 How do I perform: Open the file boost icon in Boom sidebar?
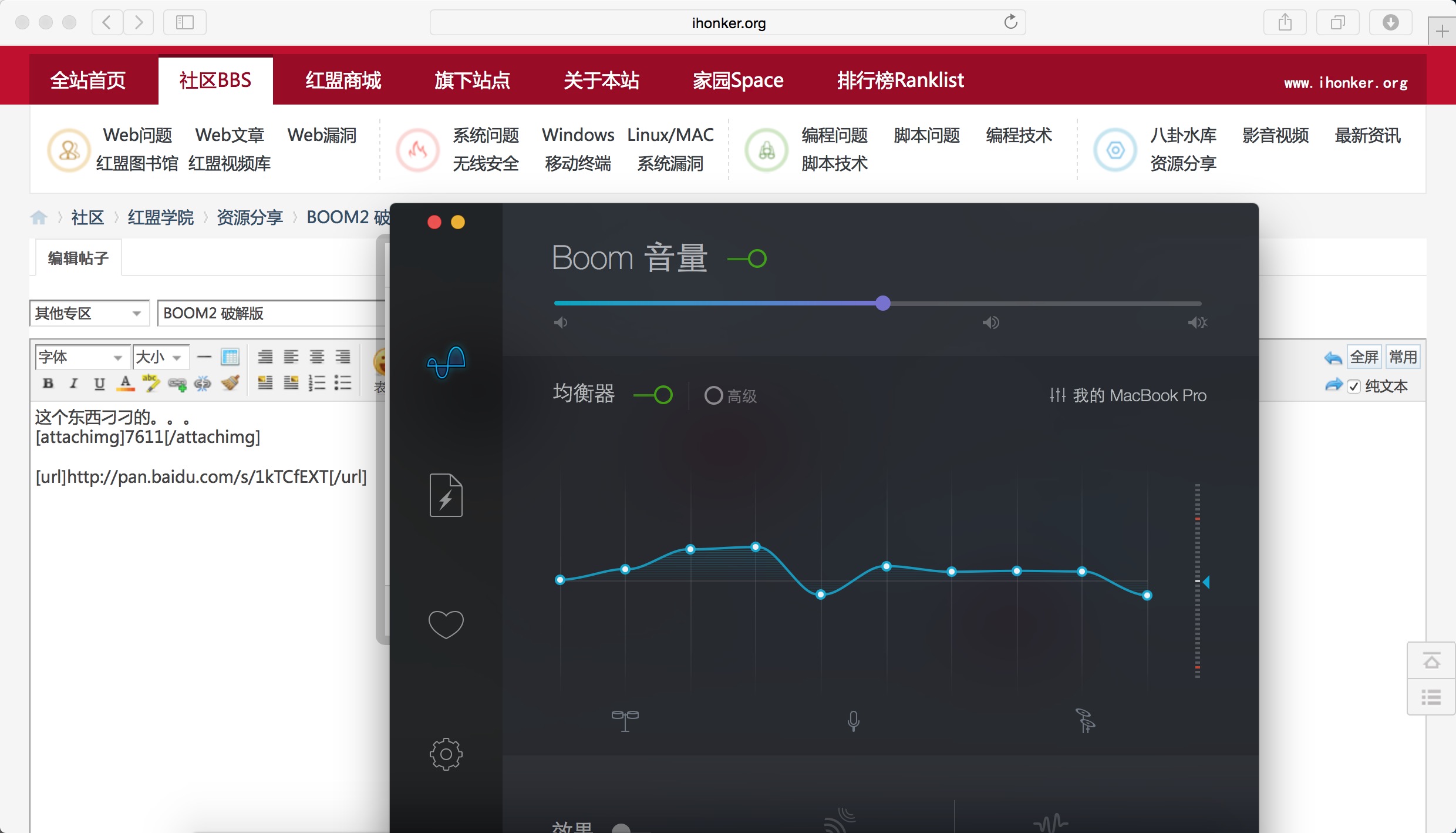446,495
